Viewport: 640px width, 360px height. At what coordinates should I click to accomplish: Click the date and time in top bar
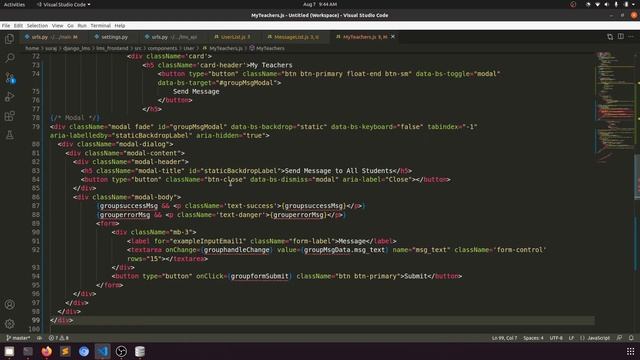320,4
